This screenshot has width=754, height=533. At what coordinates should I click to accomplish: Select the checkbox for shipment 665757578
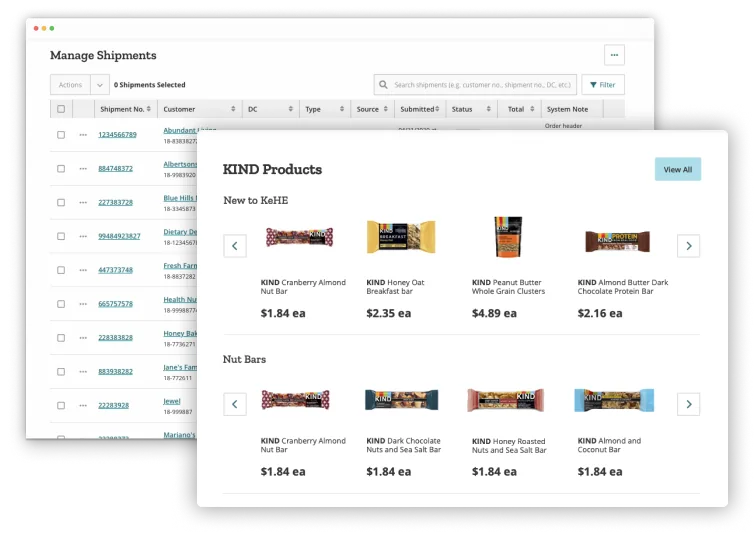(61, 304)
